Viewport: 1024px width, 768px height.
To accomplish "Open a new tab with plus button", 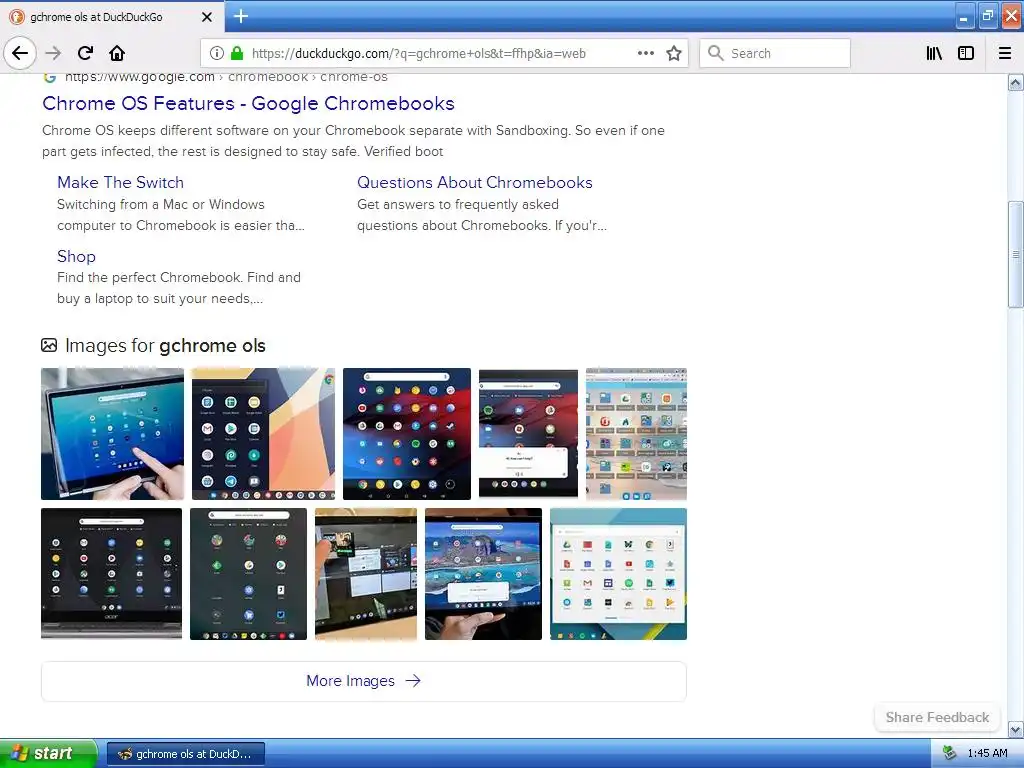I will [x=241, y=16].
